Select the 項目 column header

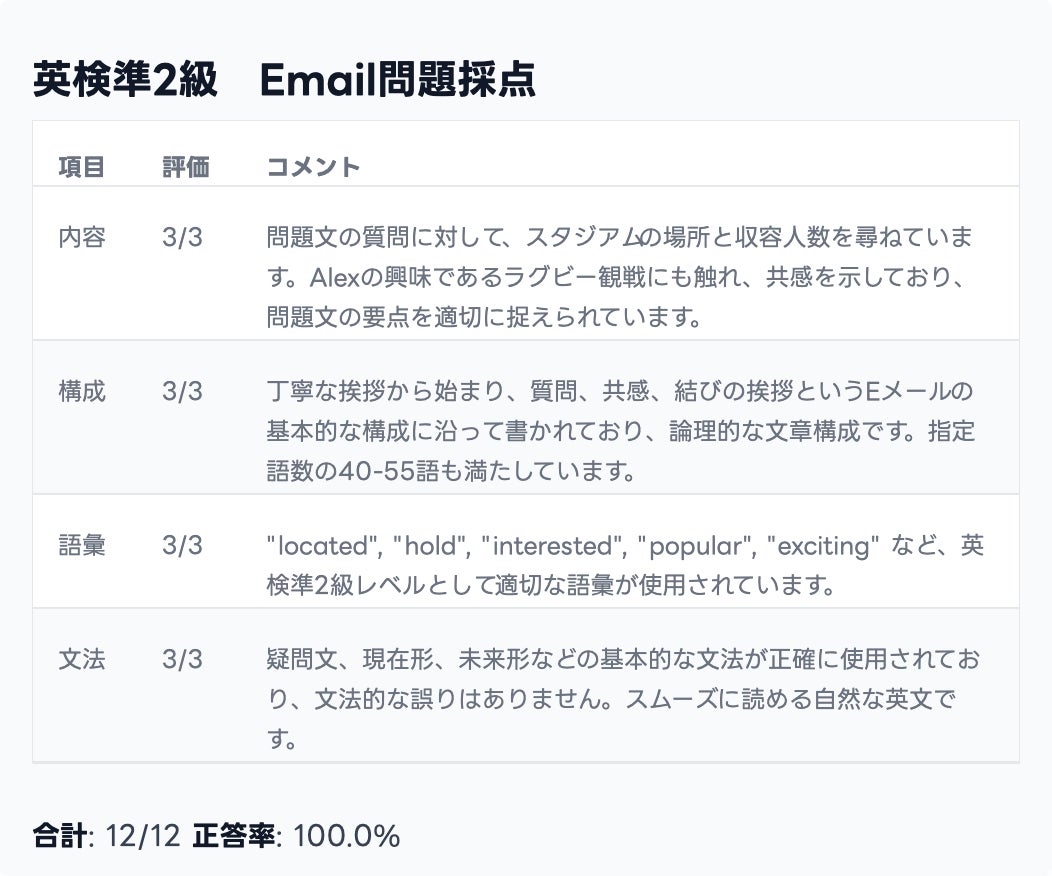[x=81, y=167]
